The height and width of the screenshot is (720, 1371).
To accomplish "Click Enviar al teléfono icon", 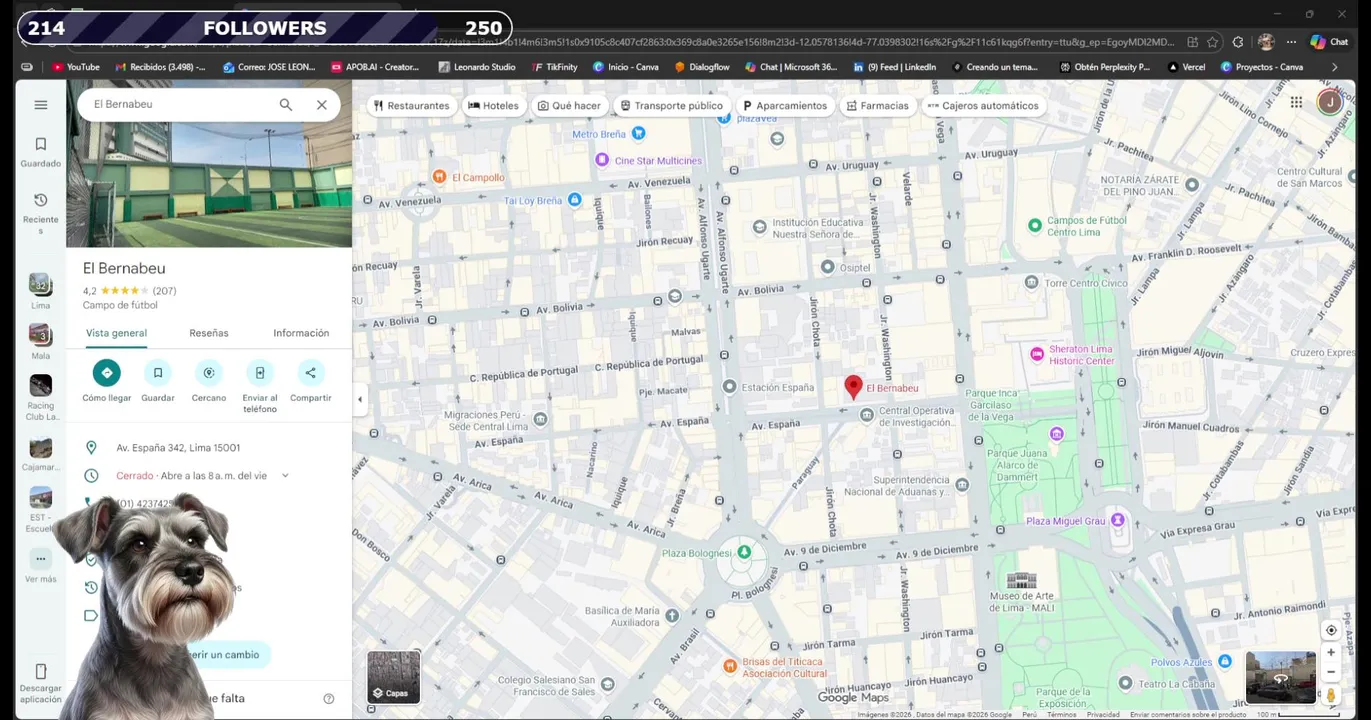I will [x=260, y=373].
